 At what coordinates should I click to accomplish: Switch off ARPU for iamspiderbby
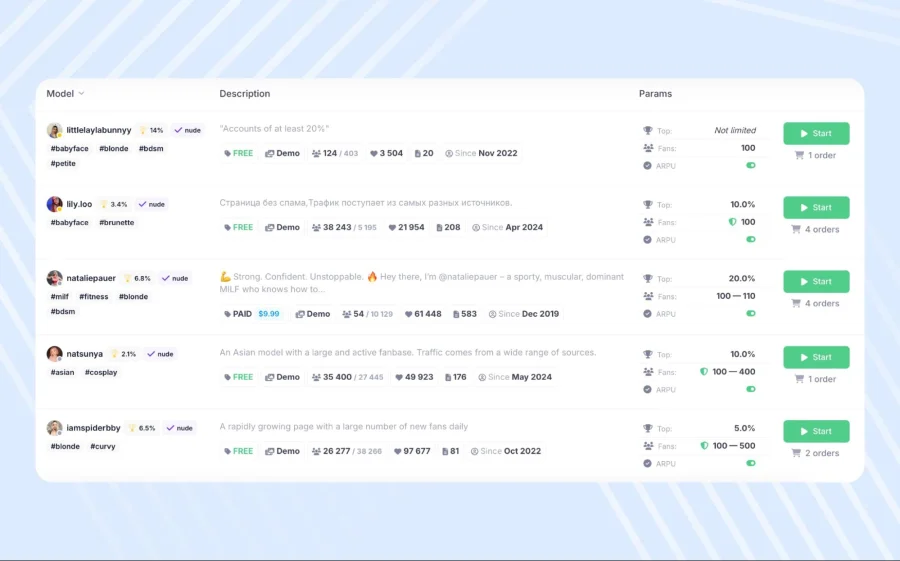tap(751, 463)
